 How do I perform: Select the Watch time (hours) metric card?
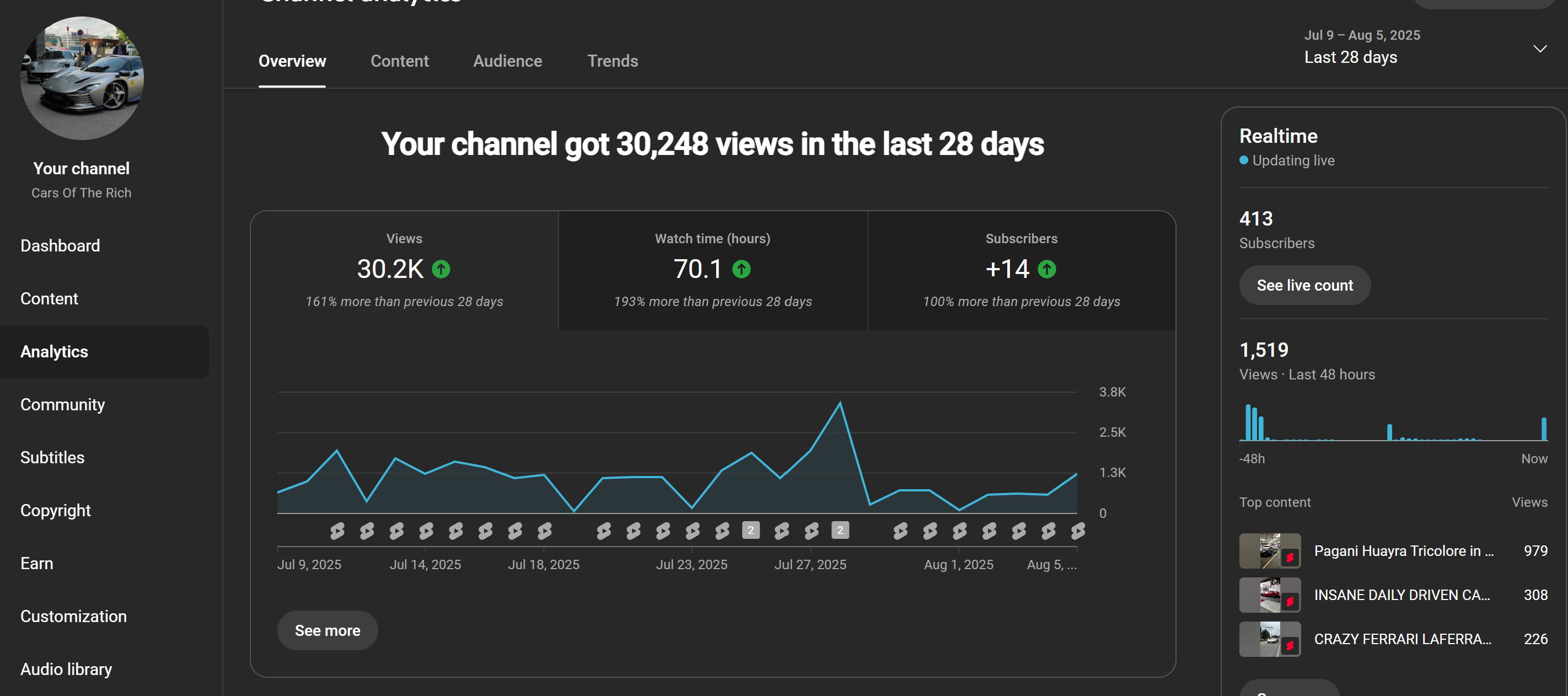pyautogui.click(x=712, y=270)
